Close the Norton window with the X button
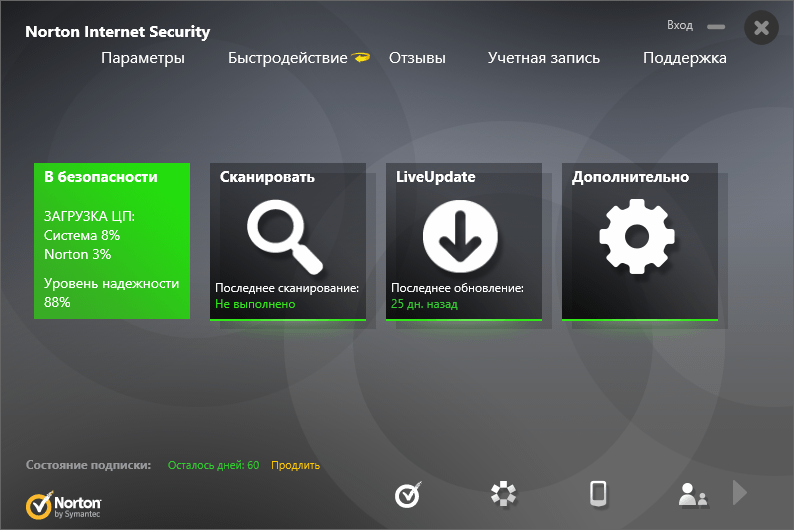Screen dimensions: 794x530 click(x=761, y=27)
